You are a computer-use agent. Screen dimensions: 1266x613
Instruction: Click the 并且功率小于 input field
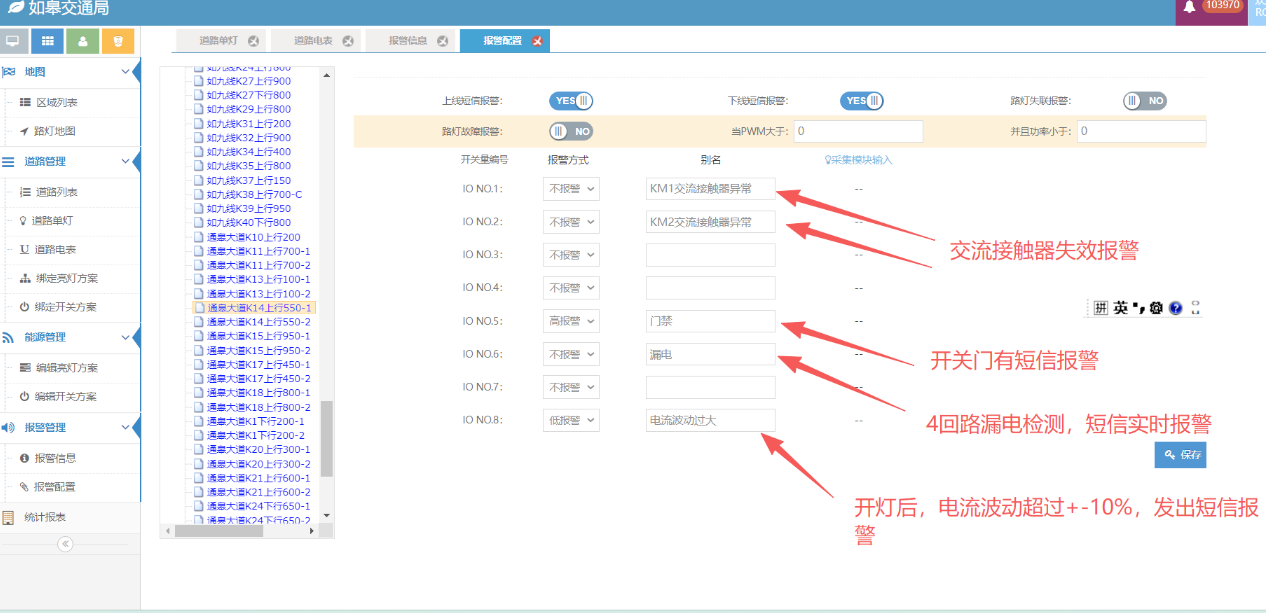pyautogui.click(x=1141, y=131)
